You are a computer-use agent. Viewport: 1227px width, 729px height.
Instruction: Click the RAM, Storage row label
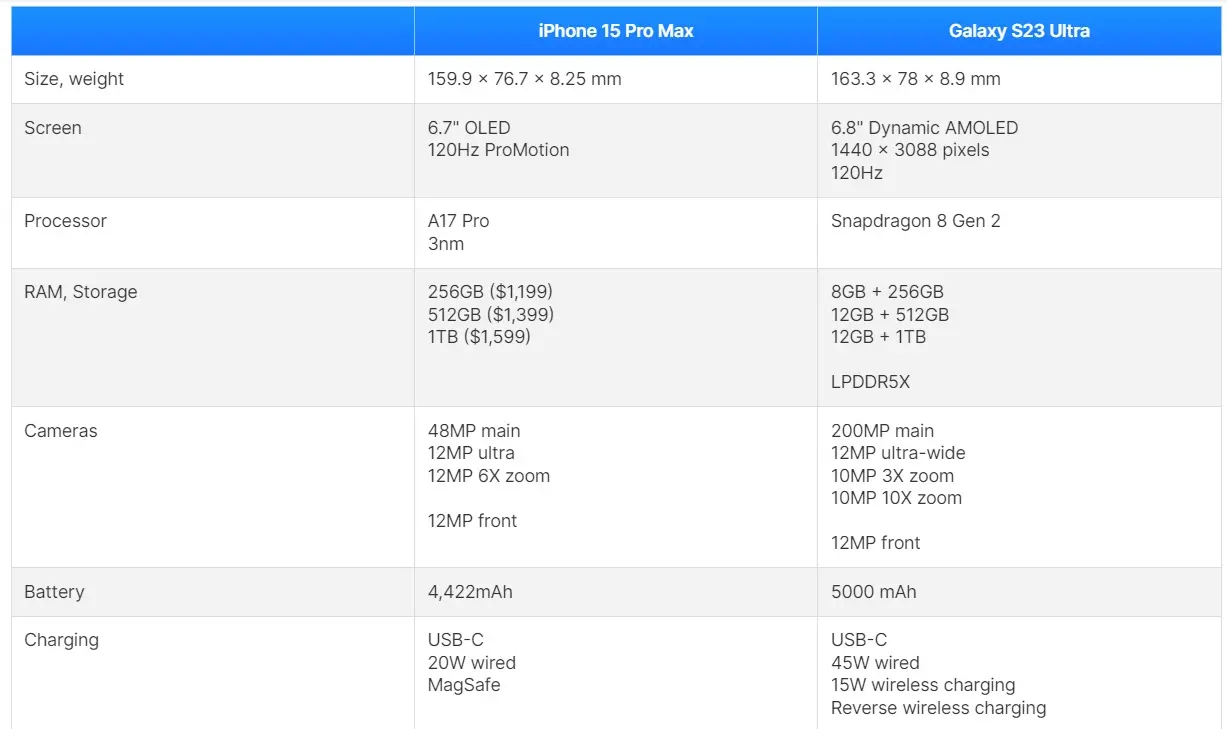point(80,292)
